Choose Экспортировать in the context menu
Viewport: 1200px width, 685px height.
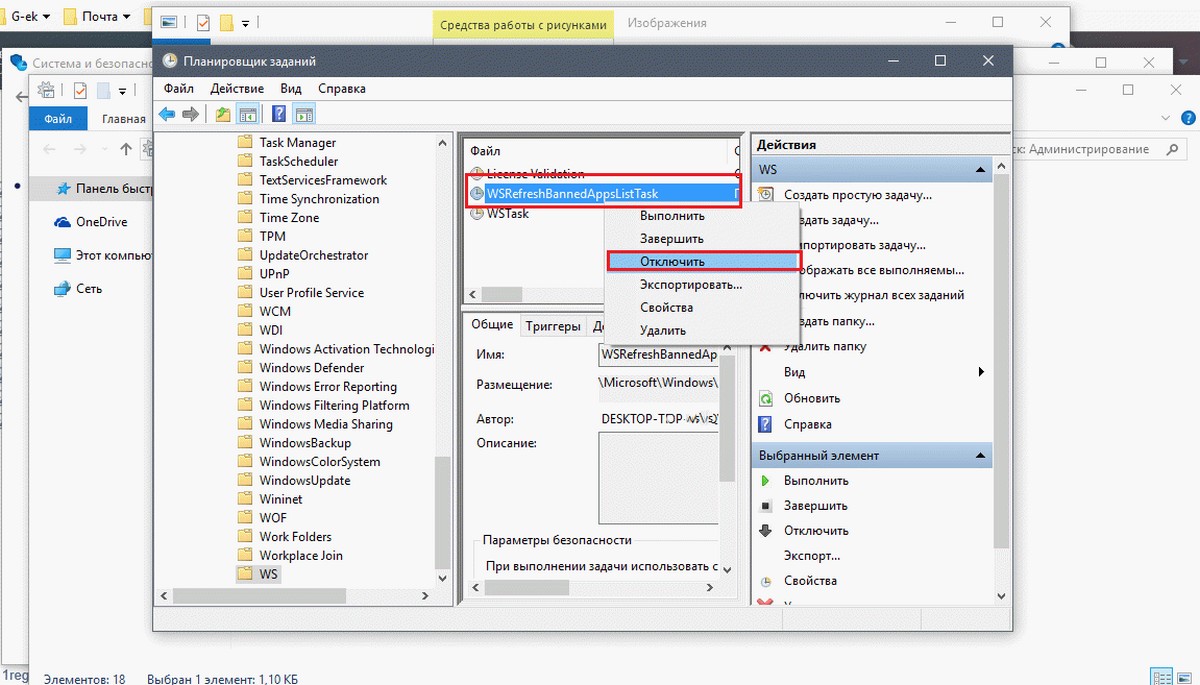pyautogui.click(x=701, y=285)
